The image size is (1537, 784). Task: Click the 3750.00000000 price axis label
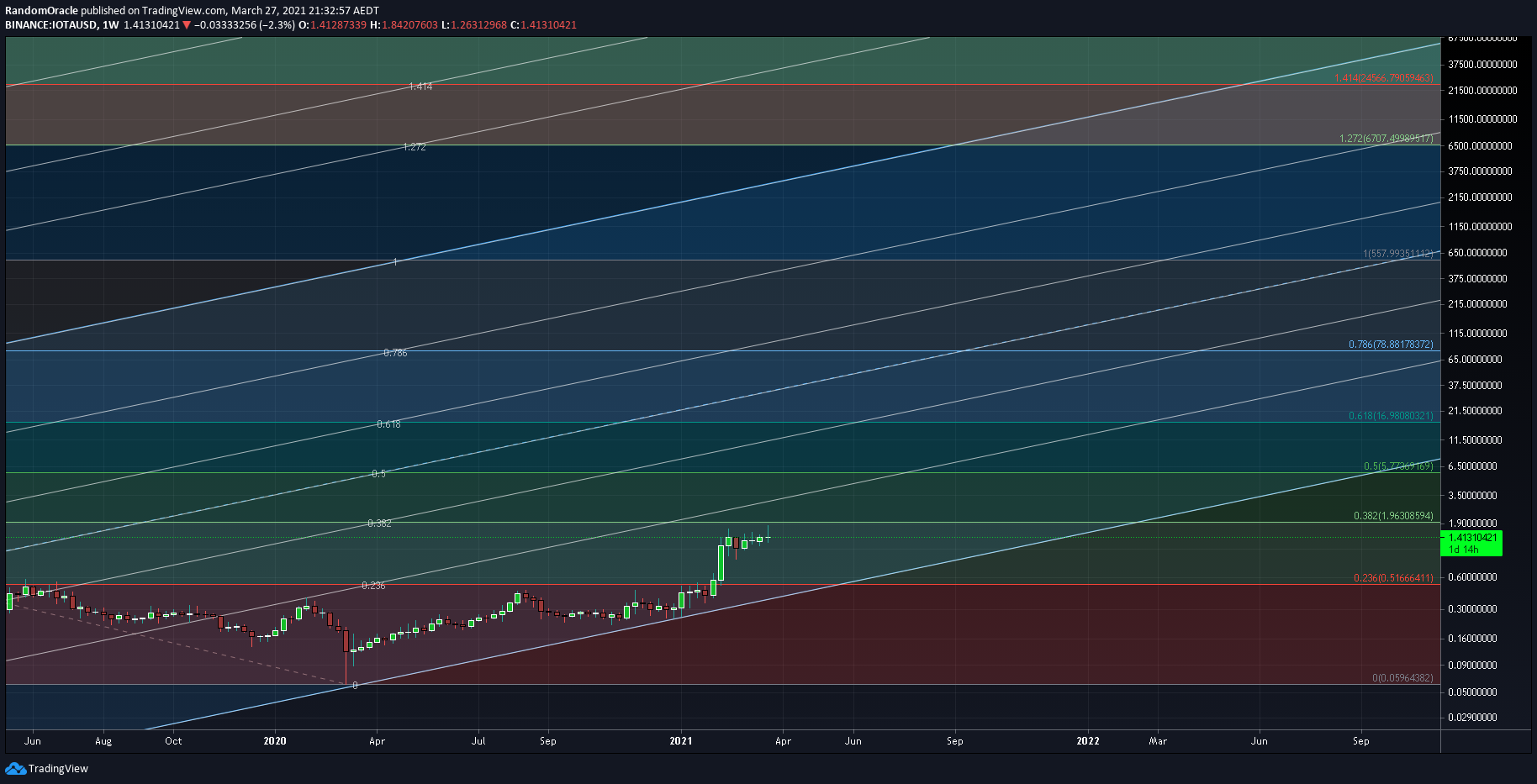point(1480,171)
